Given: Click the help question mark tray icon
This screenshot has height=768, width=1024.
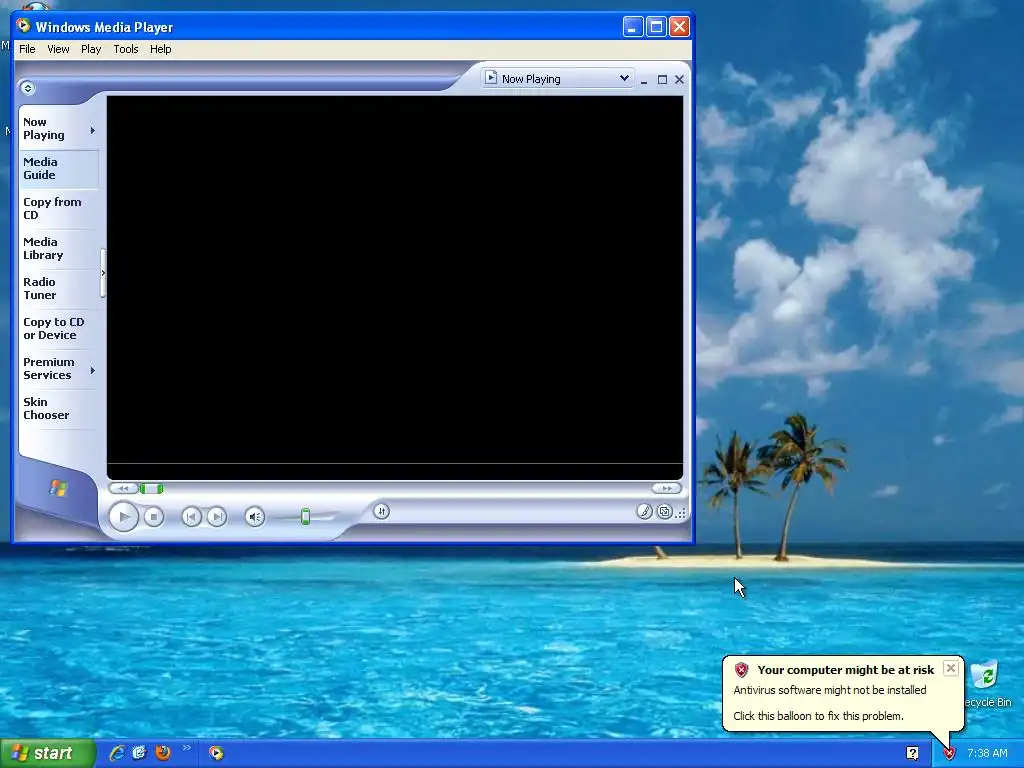Looking at the screenshot, I should (912, 754).
